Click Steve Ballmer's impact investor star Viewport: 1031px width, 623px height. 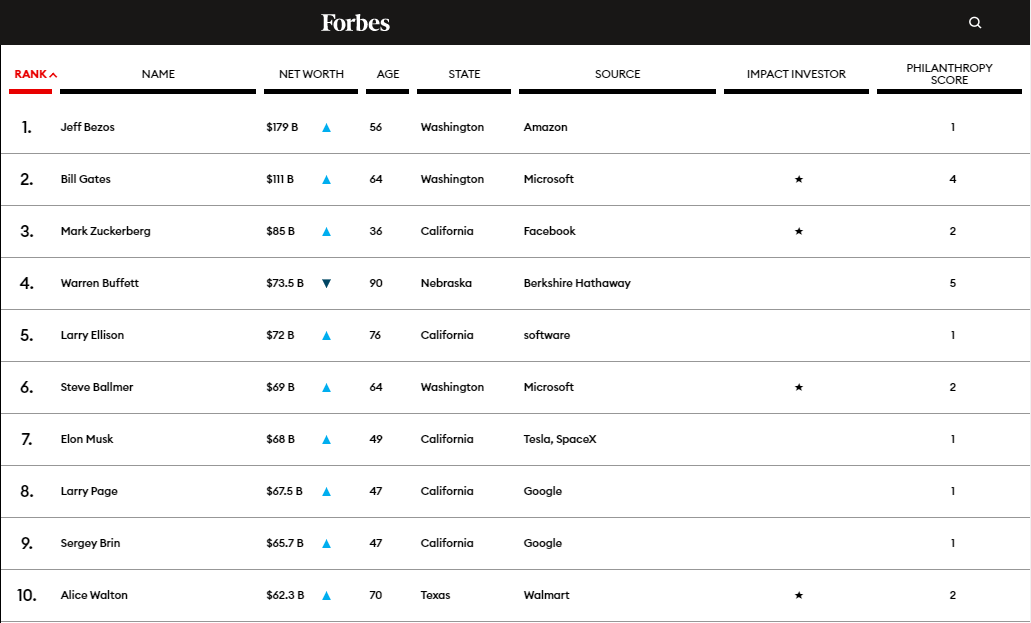[799, 387]
